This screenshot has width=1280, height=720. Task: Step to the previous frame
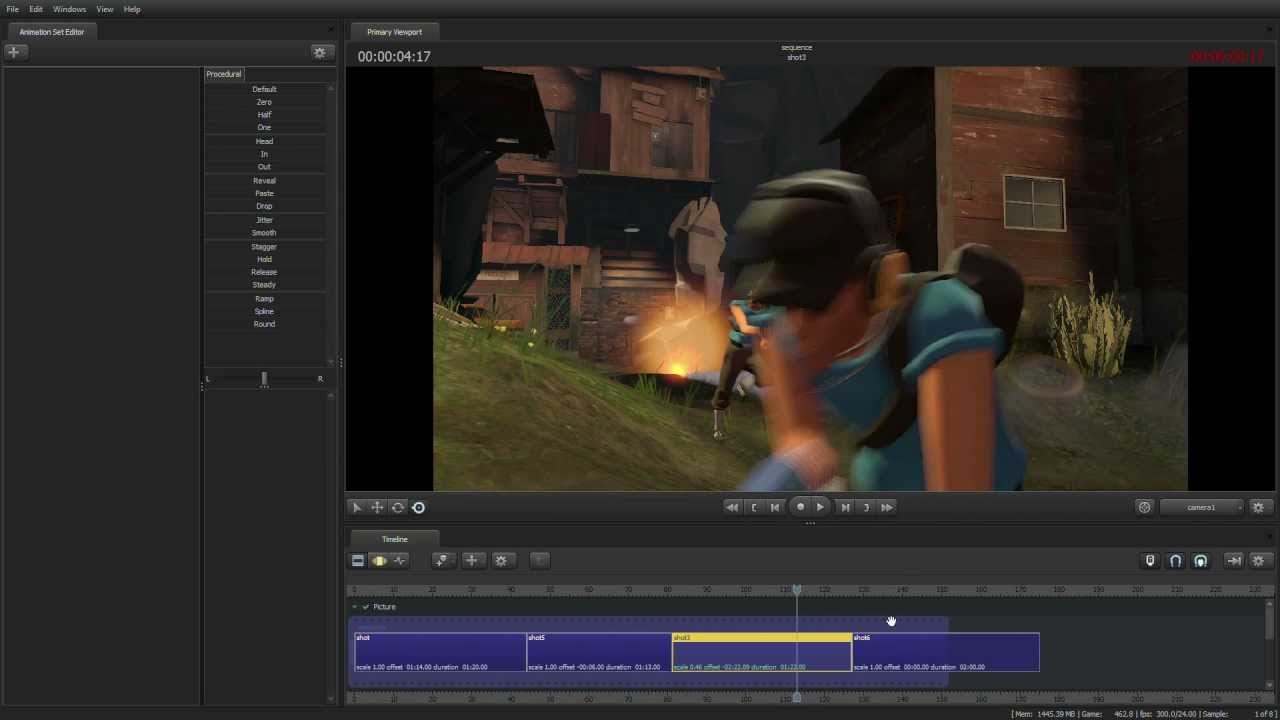pos(775,507)
